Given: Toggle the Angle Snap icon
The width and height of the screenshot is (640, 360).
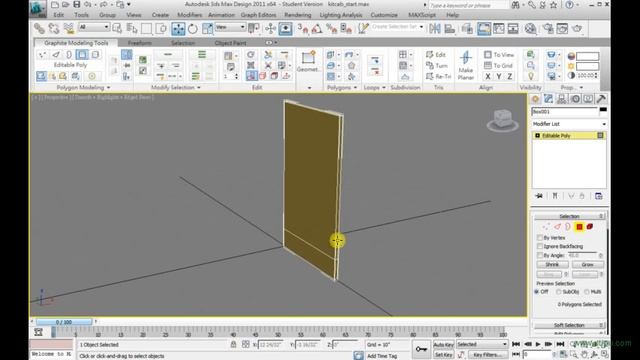Looking at the screenshot, I should point(317,29).
